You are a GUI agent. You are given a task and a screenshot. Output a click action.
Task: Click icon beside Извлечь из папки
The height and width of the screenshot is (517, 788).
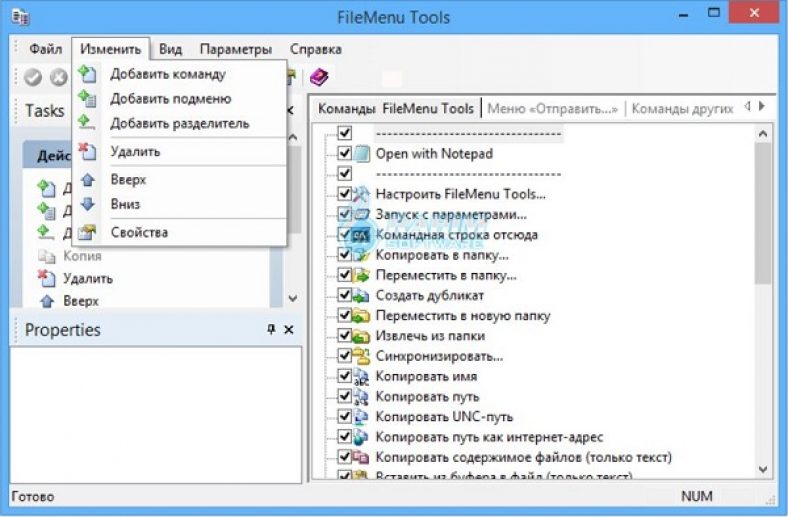[x=361, y=336]
